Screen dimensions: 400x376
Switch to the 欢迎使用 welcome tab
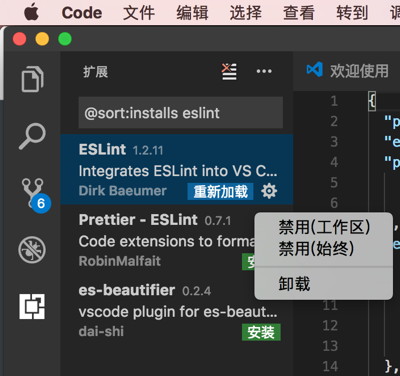click(348, 71)
